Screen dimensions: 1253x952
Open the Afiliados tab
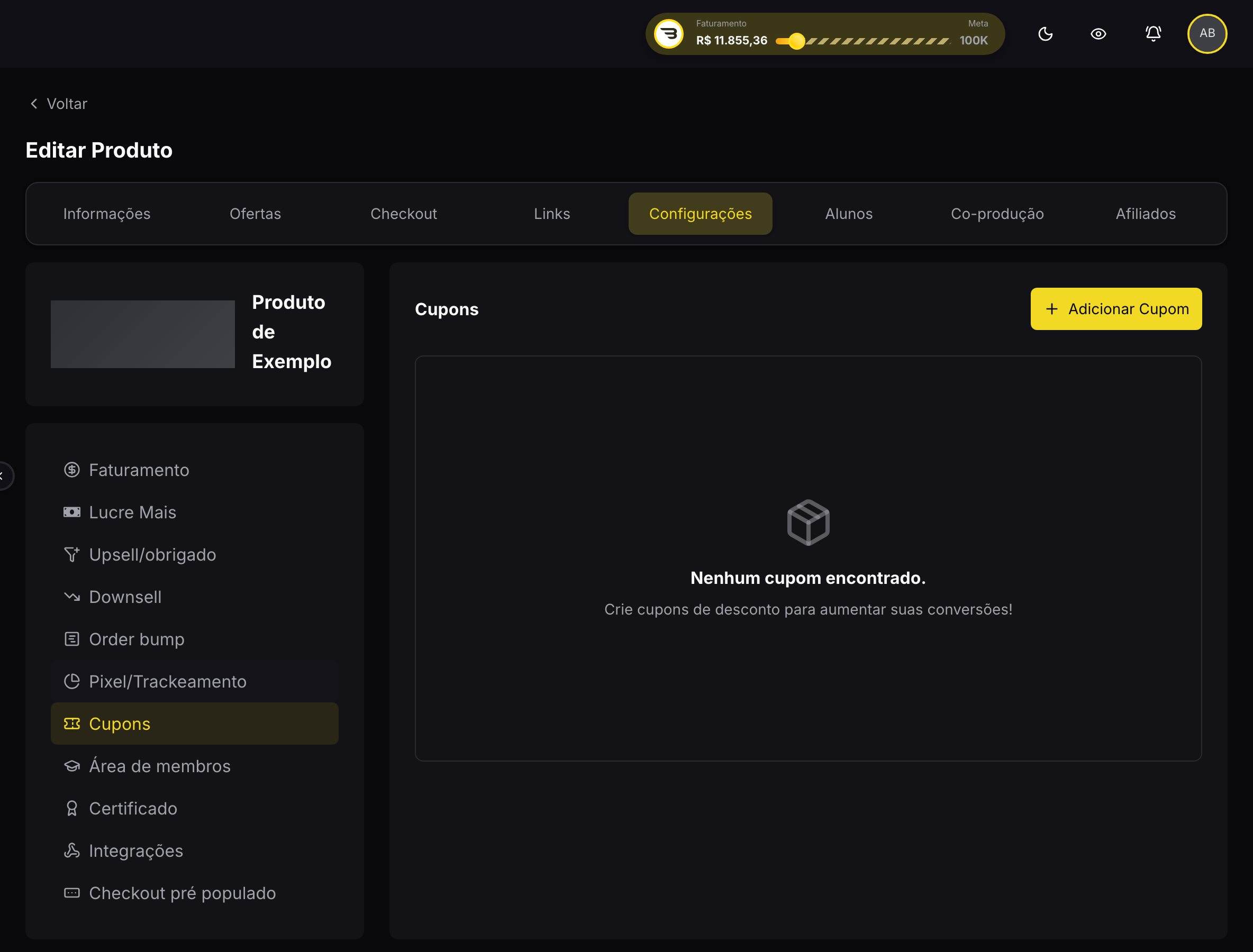click(1145, 214)
